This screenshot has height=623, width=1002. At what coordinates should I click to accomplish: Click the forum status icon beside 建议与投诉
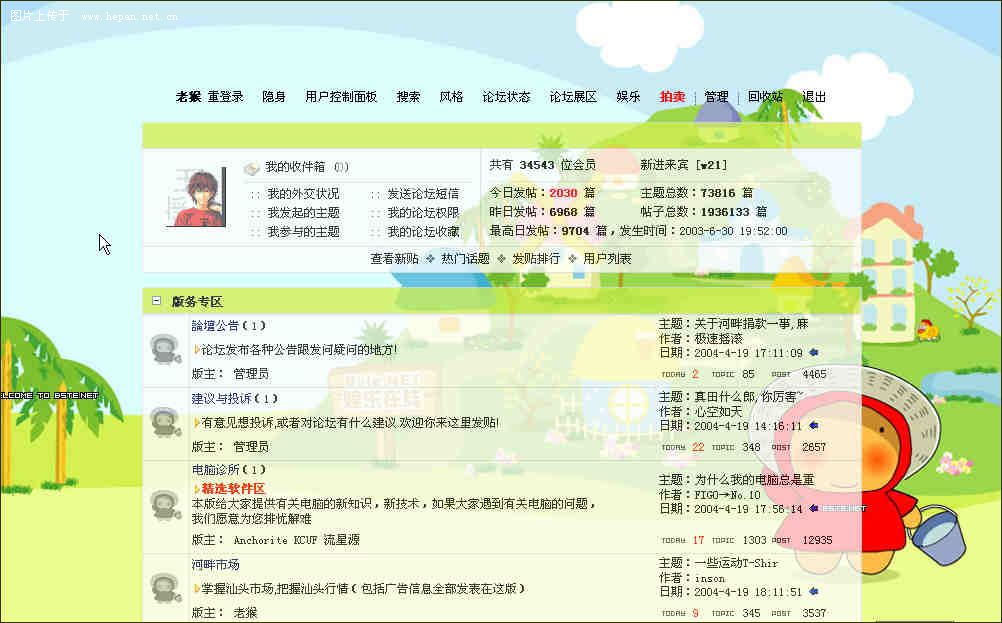(166, 422)
